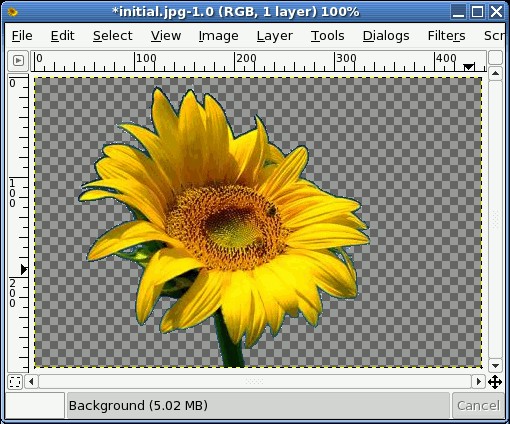This screenshot has height=424, width=510.
Task: Open the File menu
Action: click(22, 36)
